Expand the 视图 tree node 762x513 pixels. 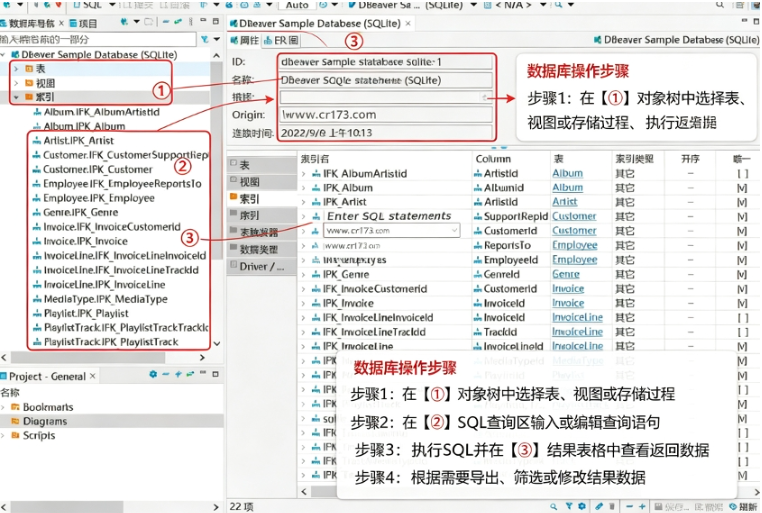click(x=16, y=83)
